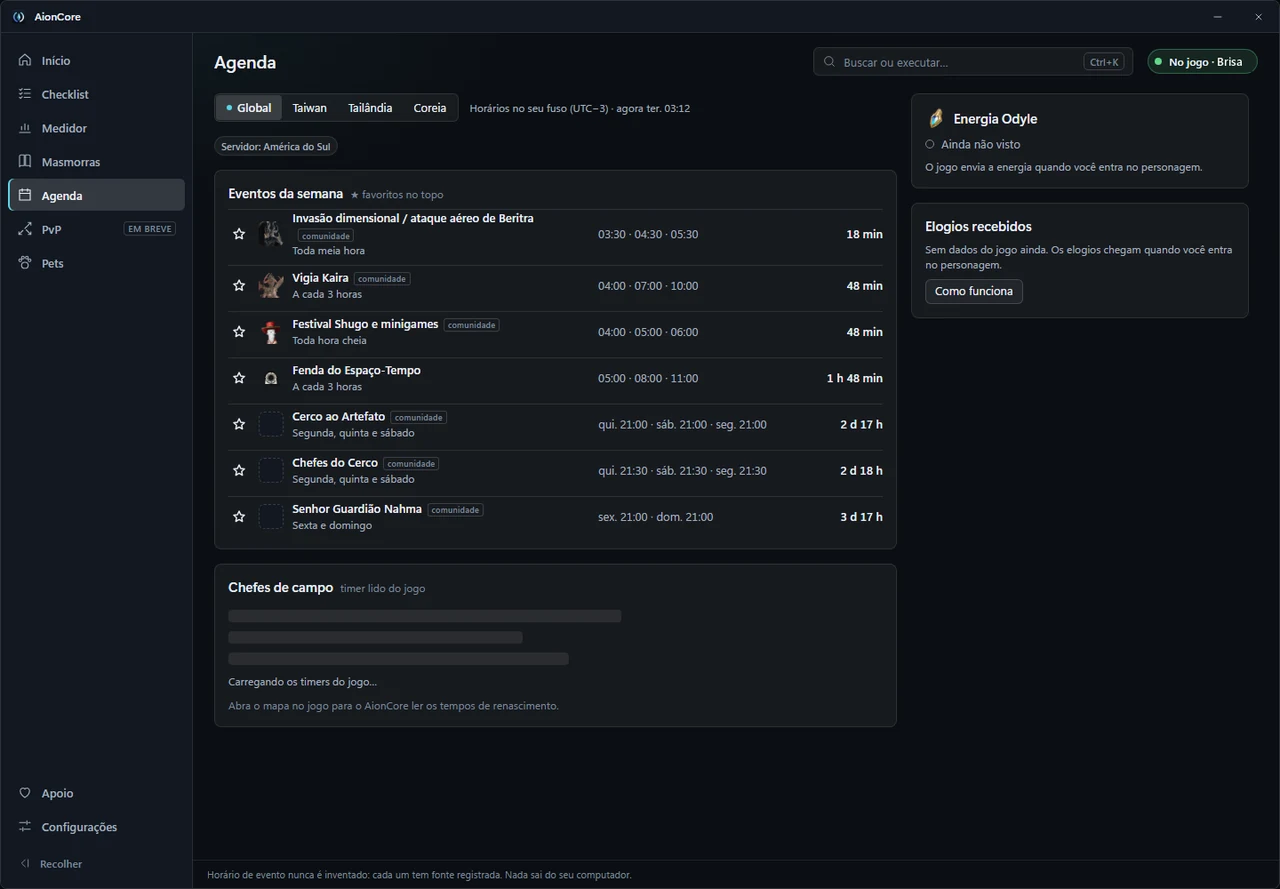Favorite Festival Shugo e minigames star
1280x889 pixels.
pos(239,332)
